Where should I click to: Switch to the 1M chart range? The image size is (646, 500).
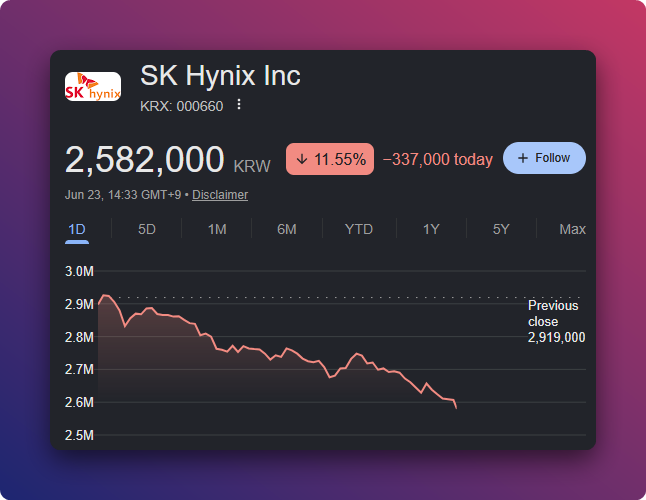217,229
